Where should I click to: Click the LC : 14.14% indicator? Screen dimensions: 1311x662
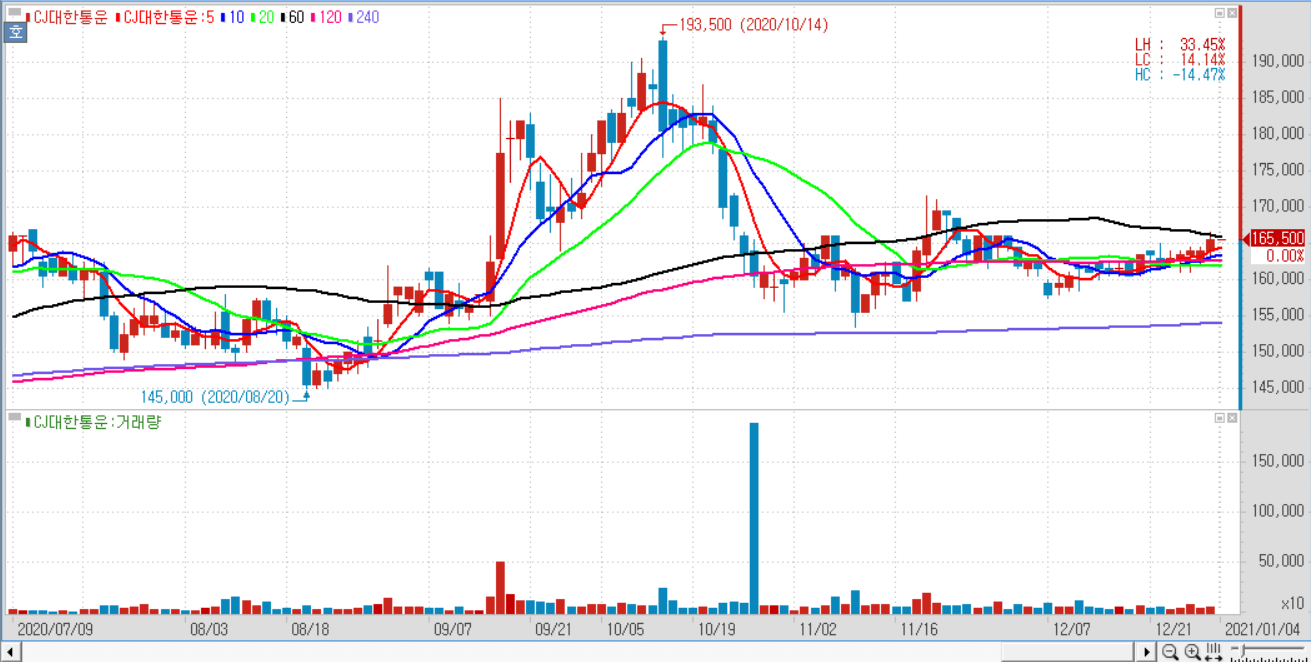[1179, 60]
